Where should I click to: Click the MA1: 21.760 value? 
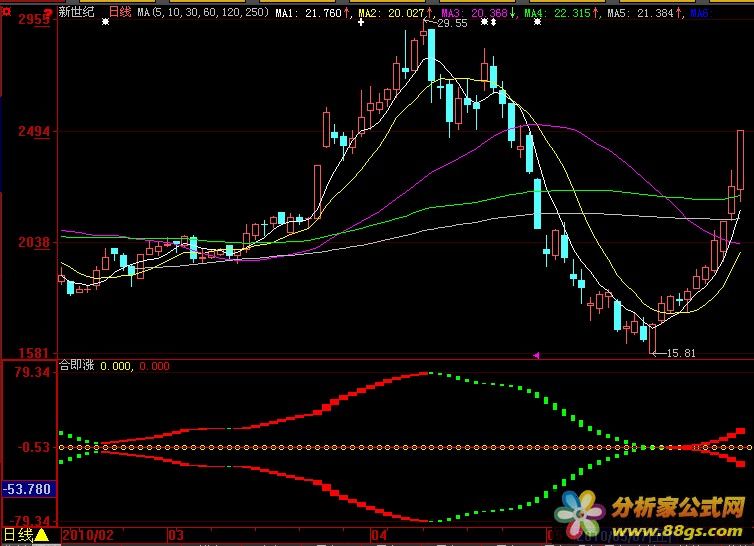(x=309, y=13)
